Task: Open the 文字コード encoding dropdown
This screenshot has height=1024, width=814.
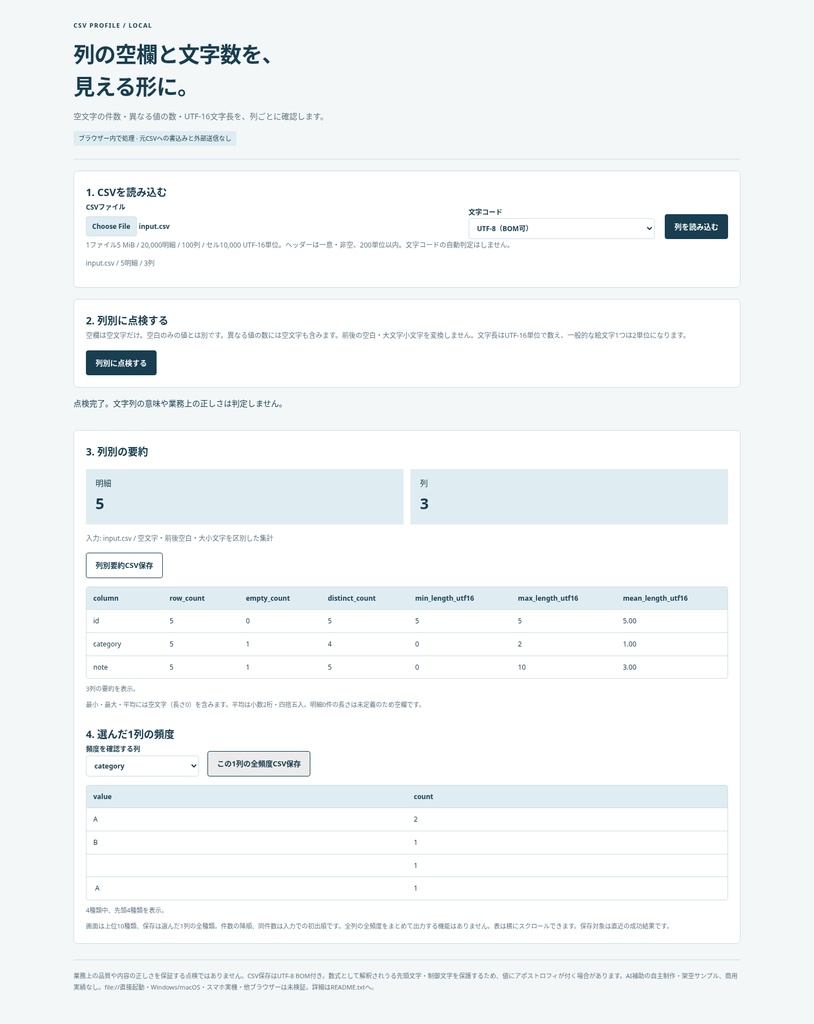Action: click(x=561, y=229)
